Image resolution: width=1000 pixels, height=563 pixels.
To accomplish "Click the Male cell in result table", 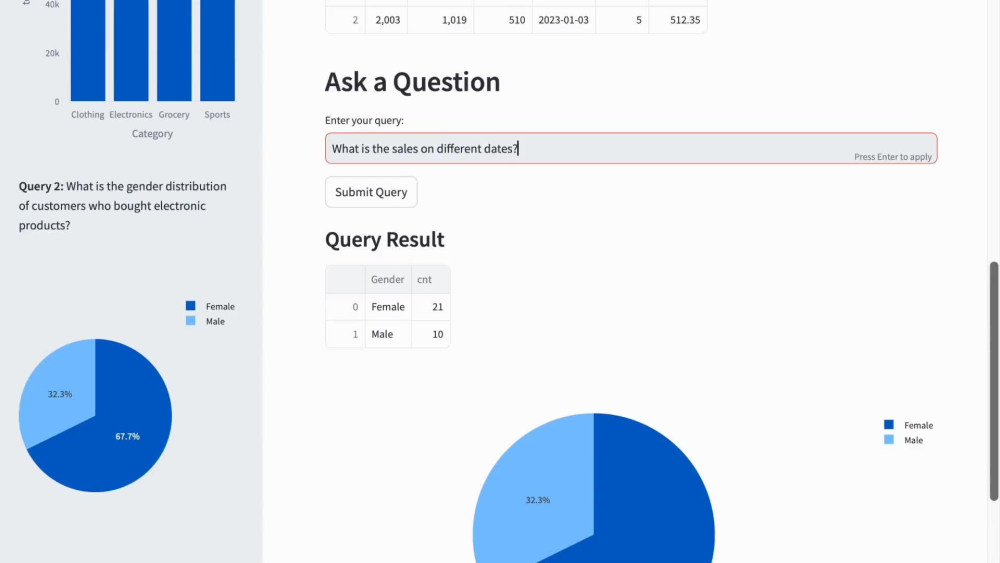I will click(x=388, y=334).
